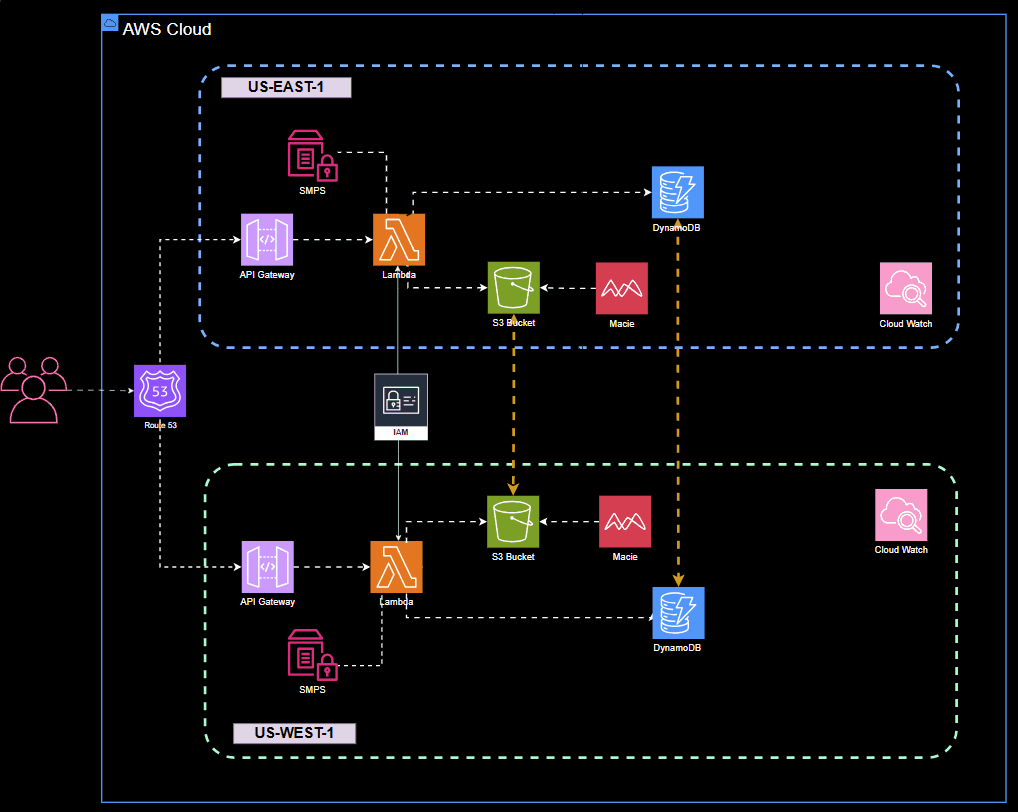Select the SMPS icon in US-WEST-1

312,655
